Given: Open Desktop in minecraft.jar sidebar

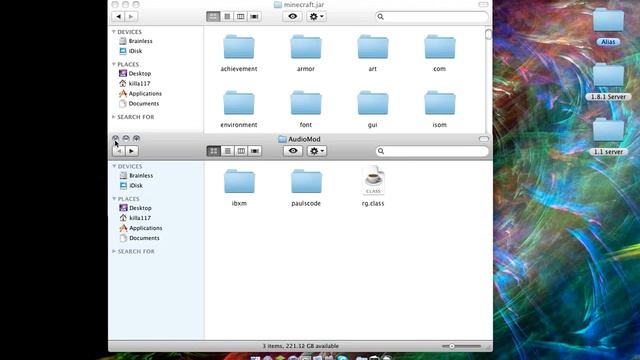Looking at the screenshot, I should 135,73.
